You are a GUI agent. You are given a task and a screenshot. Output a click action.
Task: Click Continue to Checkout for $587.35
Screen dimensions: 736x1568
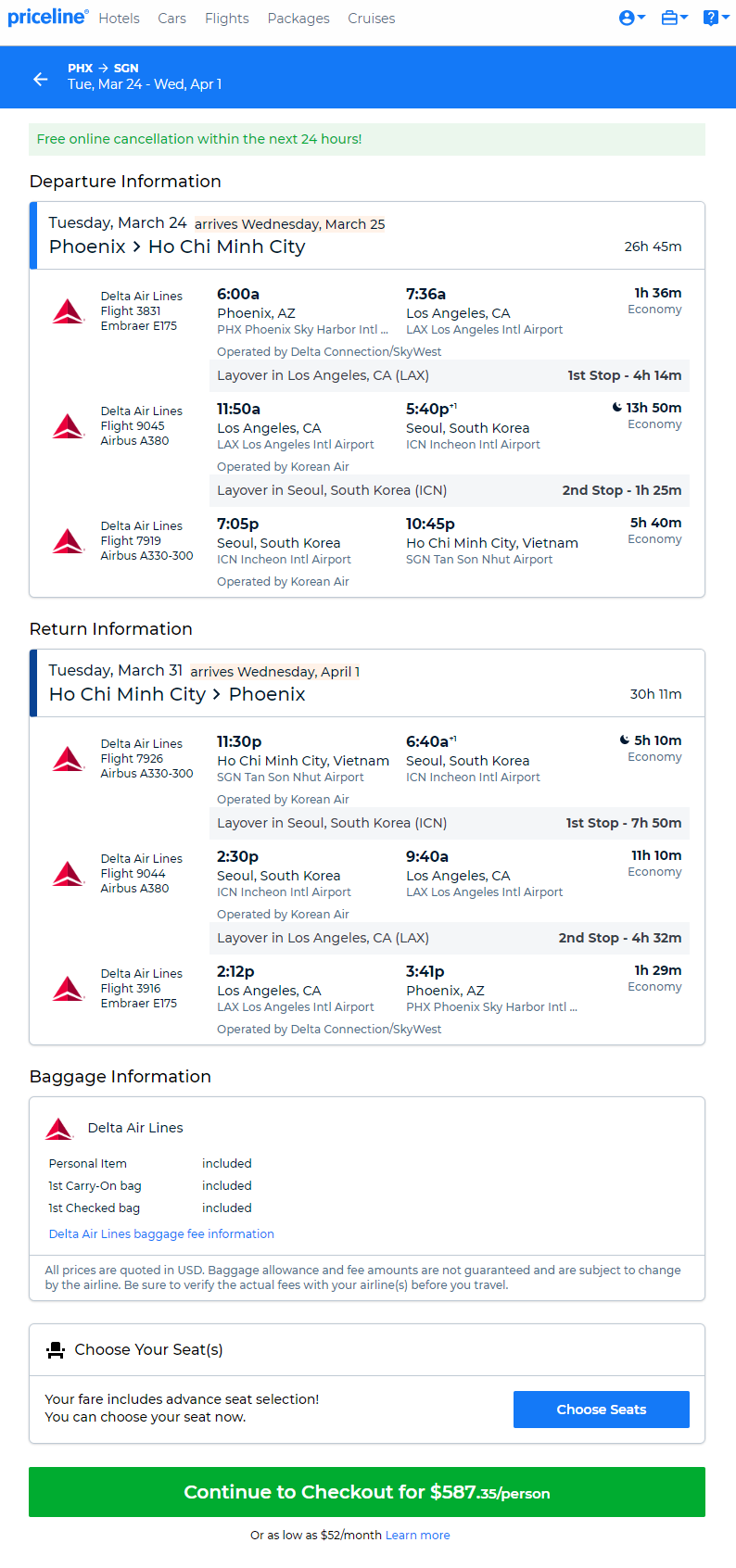(x=367, y=1492)
